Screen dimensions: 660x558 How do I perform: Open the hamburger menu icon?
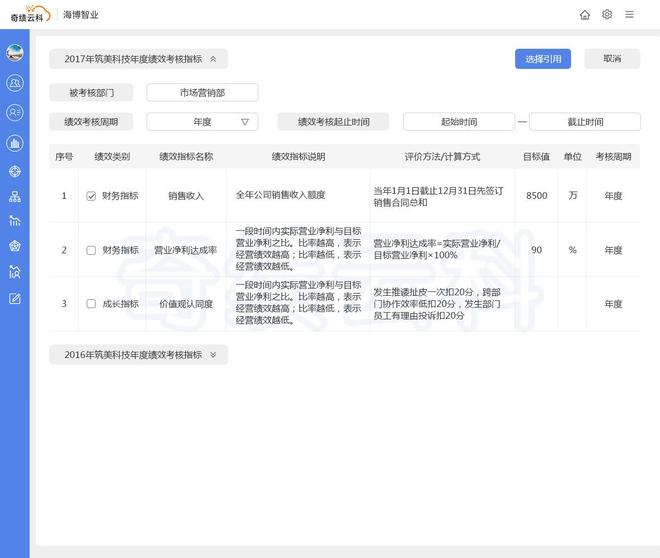(x=629, y=15)
